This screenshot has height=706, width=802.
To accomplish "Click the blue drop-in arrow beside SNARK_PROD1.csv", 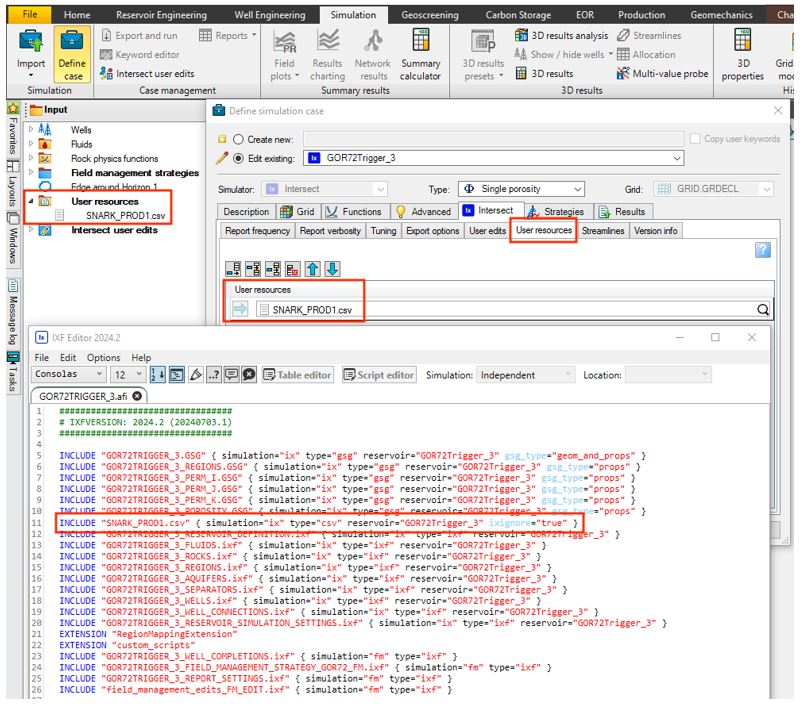I will (x=240, y=309).
